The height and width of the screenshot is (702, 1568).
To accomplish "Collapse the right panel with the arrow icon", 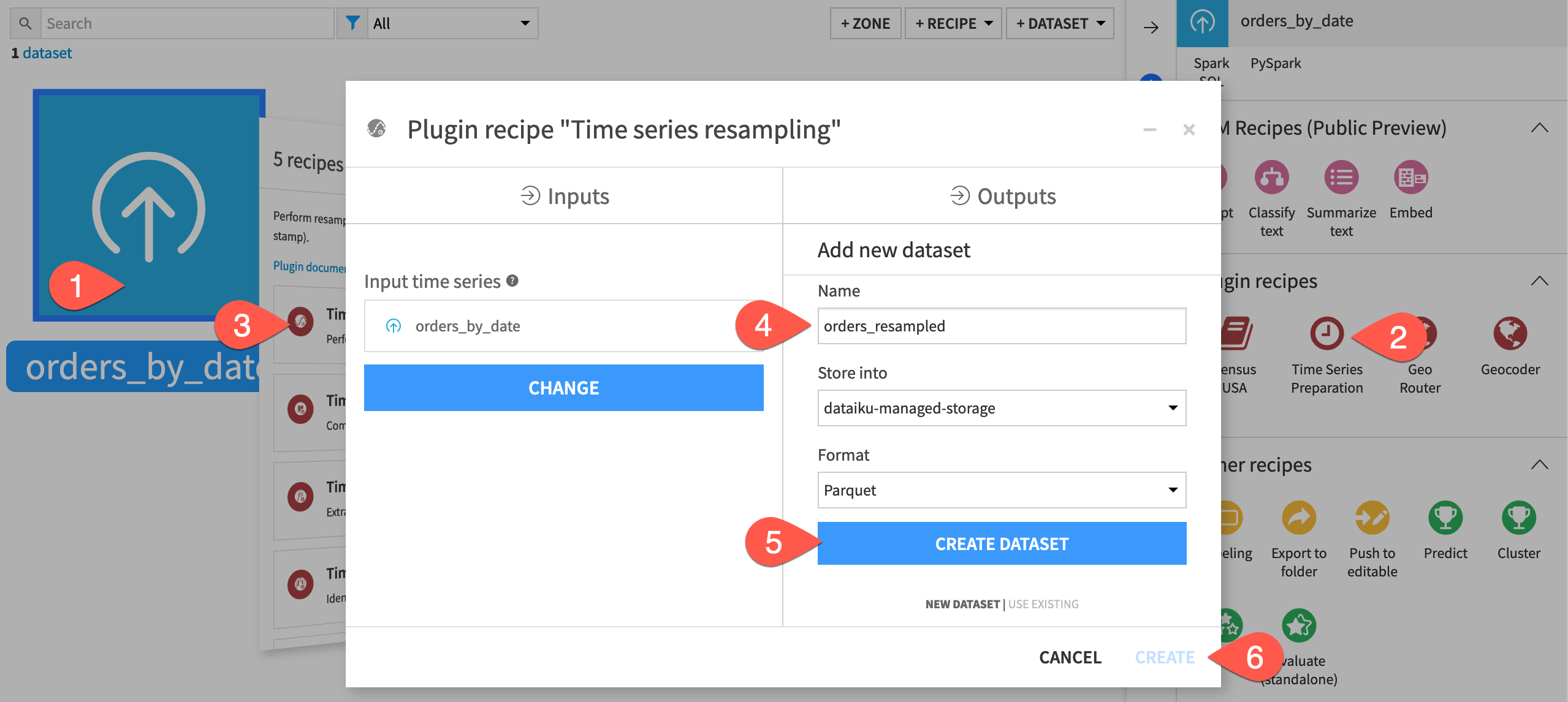I will pos(1151,27).
